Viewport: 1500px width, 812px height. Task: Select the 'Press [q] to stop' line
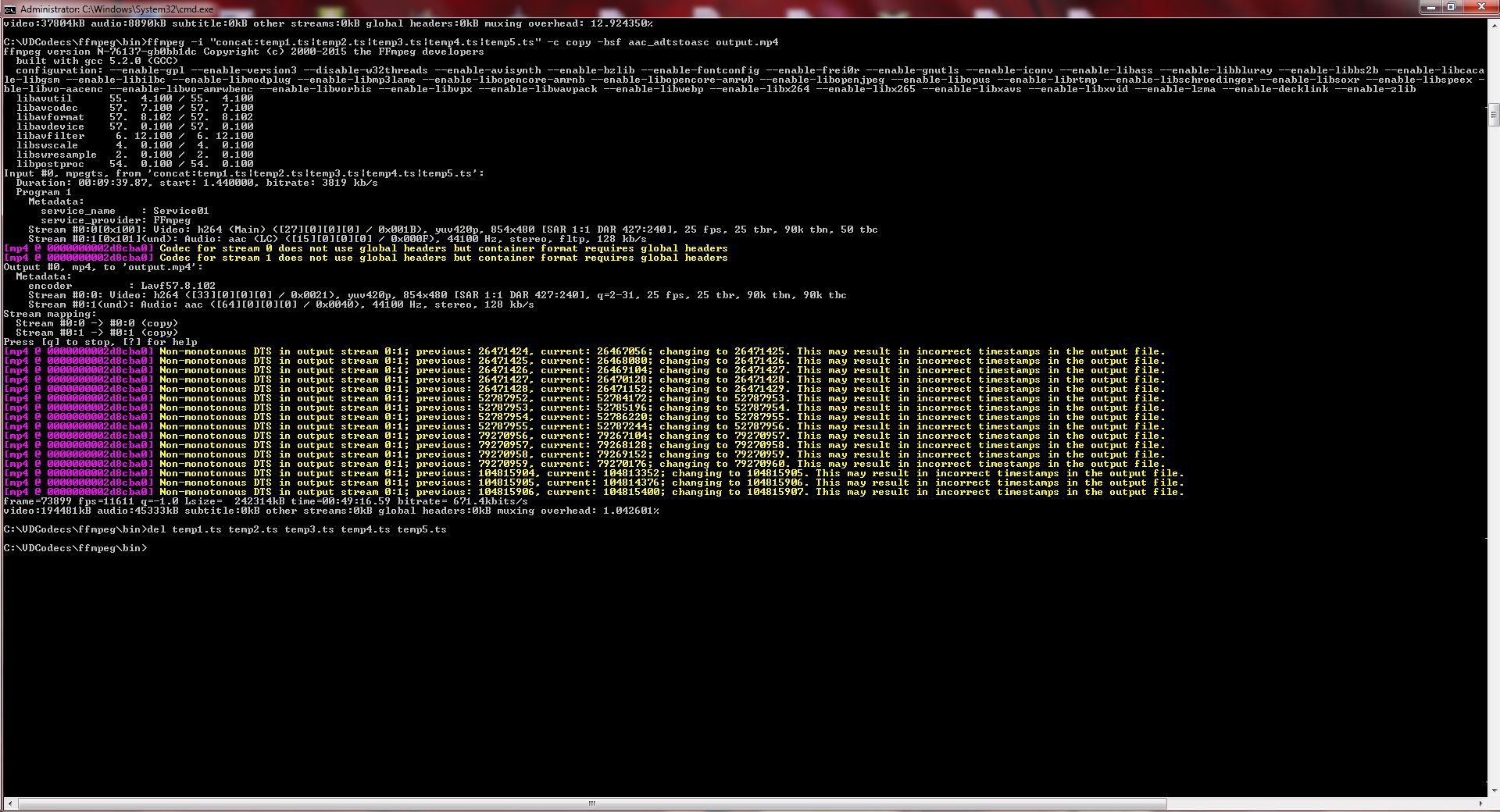pyautogui.click(x=100, y=342)
